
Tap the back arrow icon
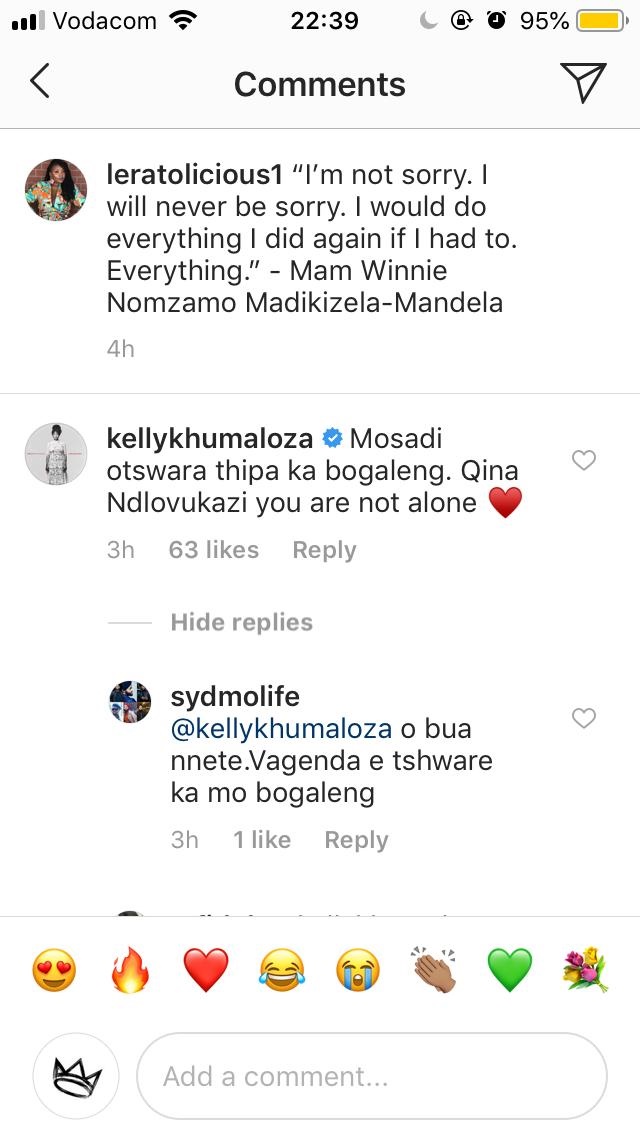point(40,83)
